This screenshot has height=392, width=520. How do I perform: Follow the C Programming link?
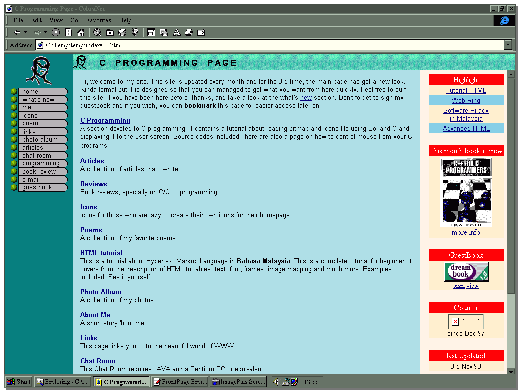[x=105, y=120]
